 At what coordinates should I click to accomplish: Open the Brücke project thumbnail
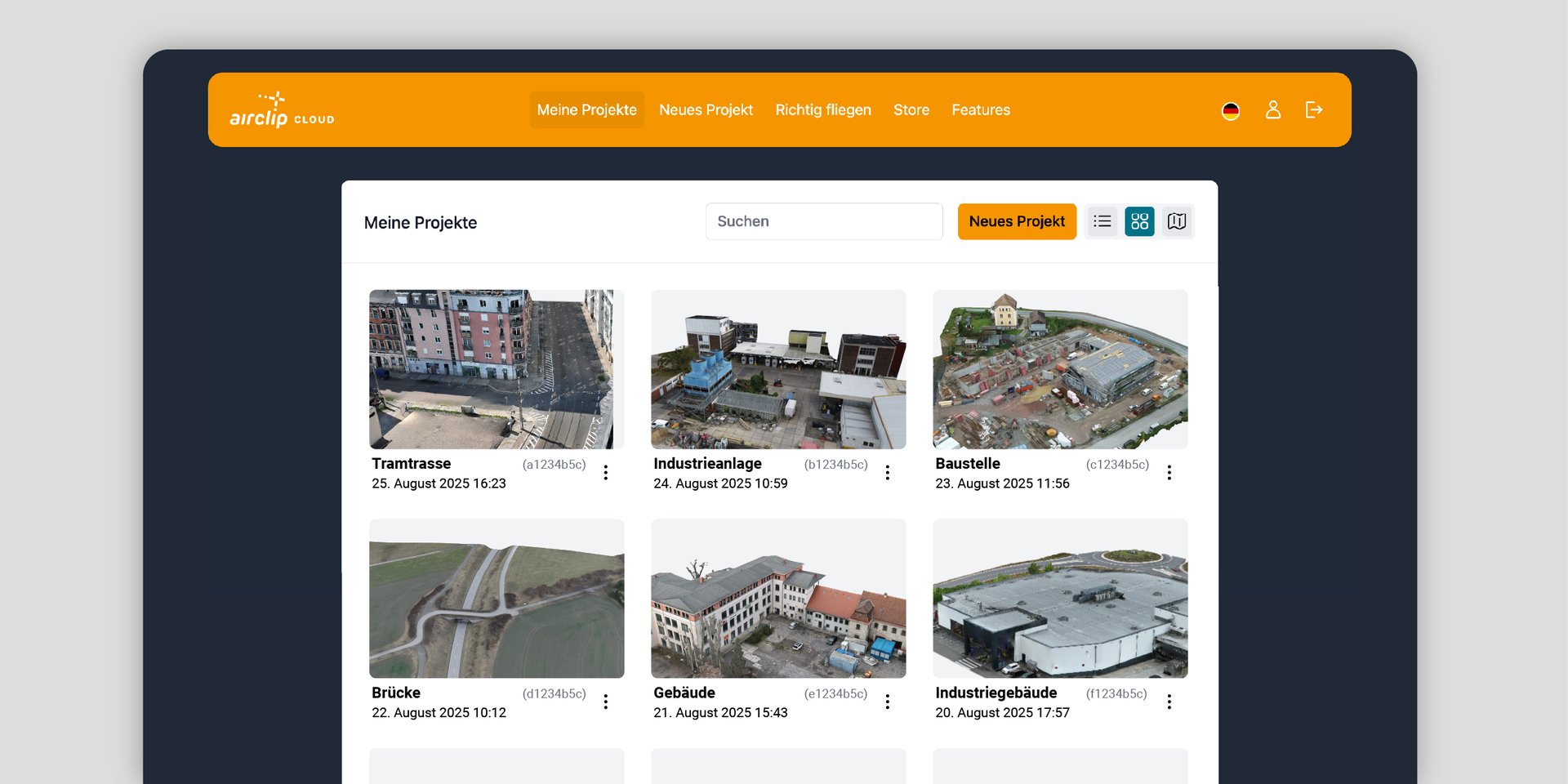[497, 599]
